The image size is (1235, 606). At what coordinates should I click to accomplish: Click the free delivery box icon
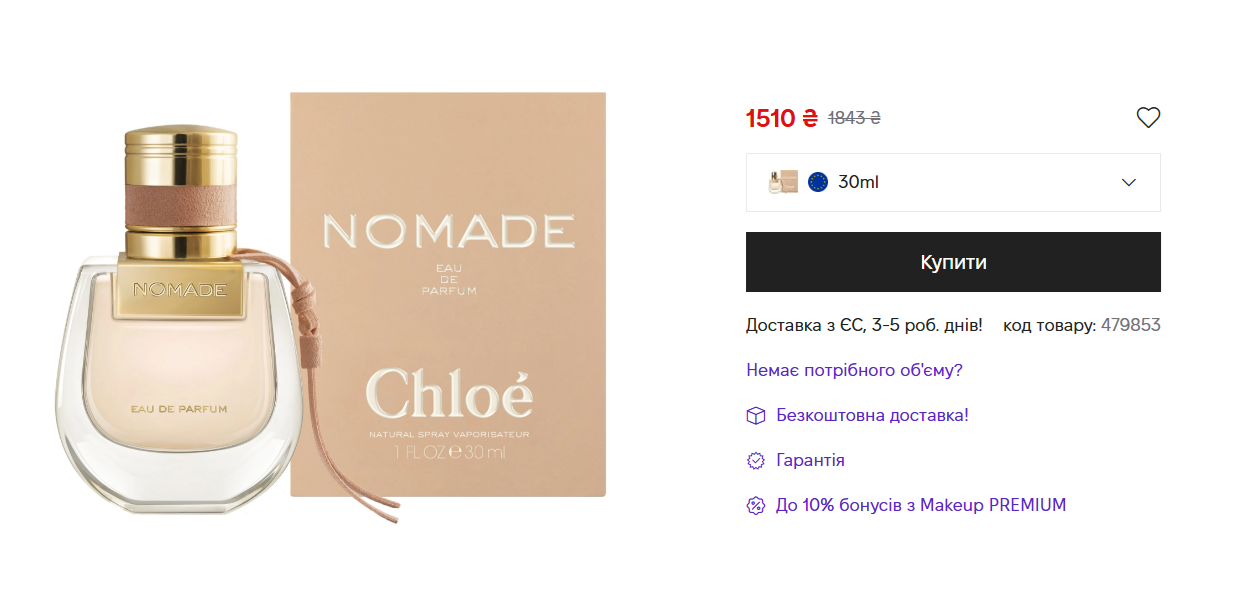(x=756, y=415)
